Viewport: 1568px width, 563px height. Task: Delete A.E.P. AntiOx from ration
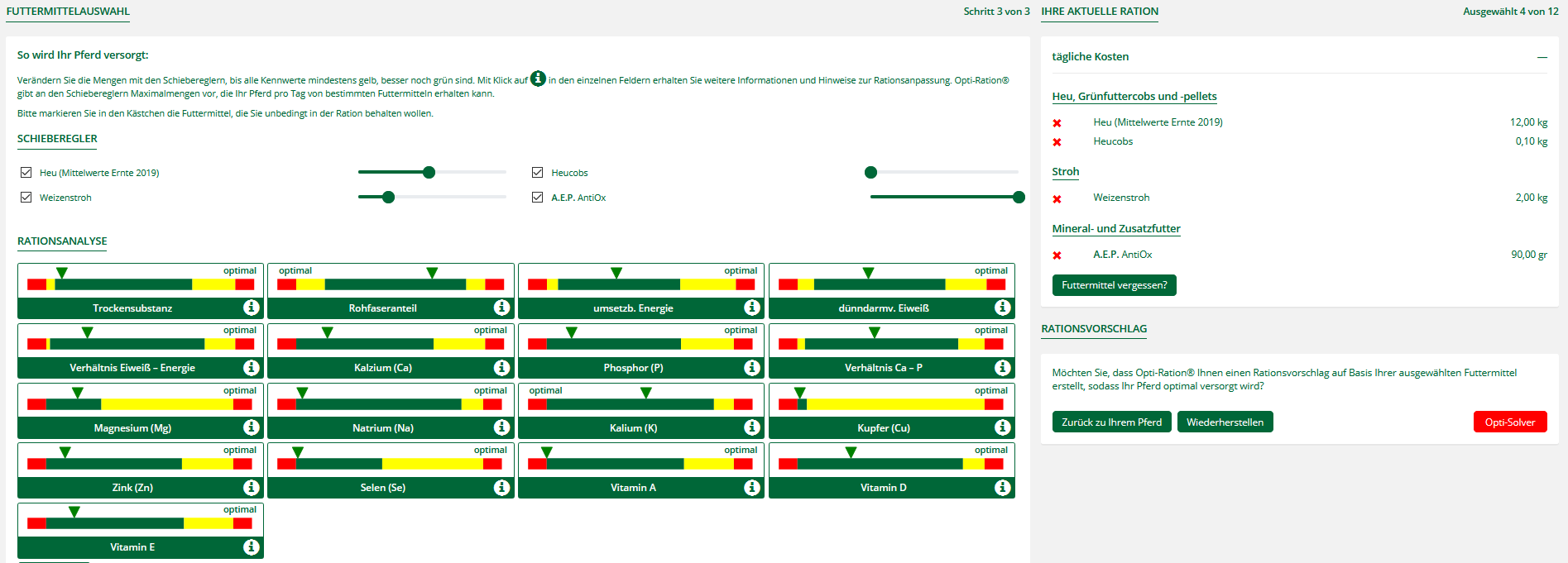pos(1057,255)
